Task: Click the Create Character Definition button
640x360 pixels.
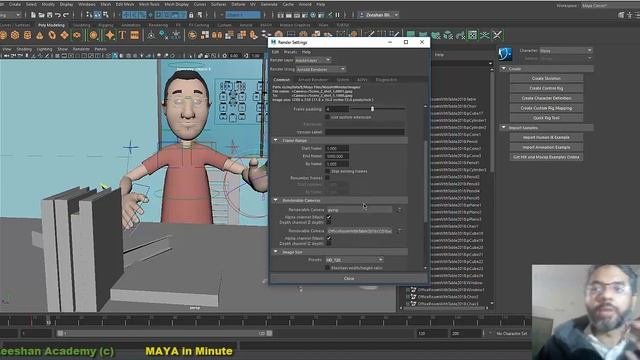Action: coord(546,98)
